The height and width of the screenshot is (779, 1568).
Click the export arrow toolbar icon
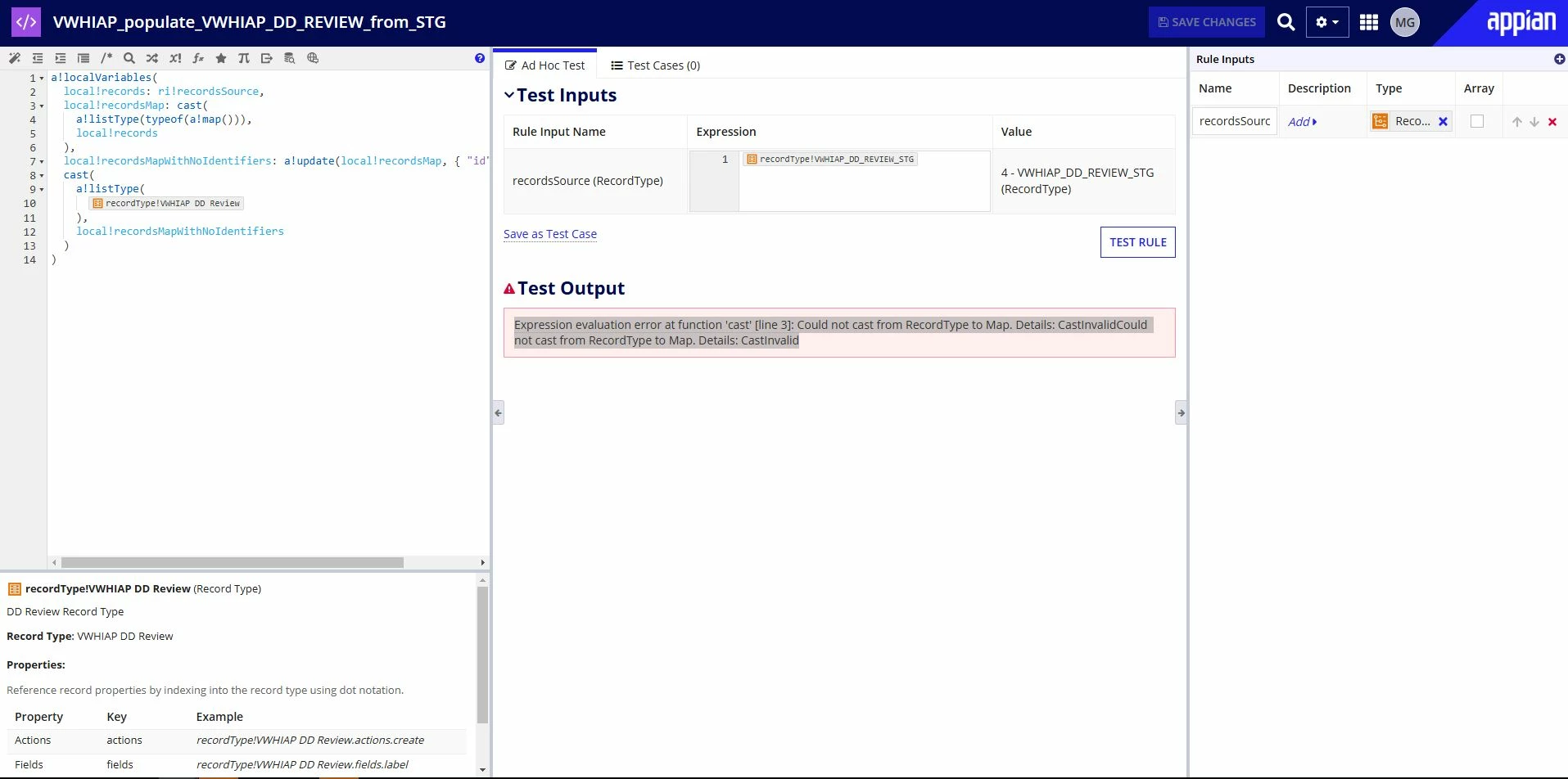pyautogui.click(x=267, y=58)
